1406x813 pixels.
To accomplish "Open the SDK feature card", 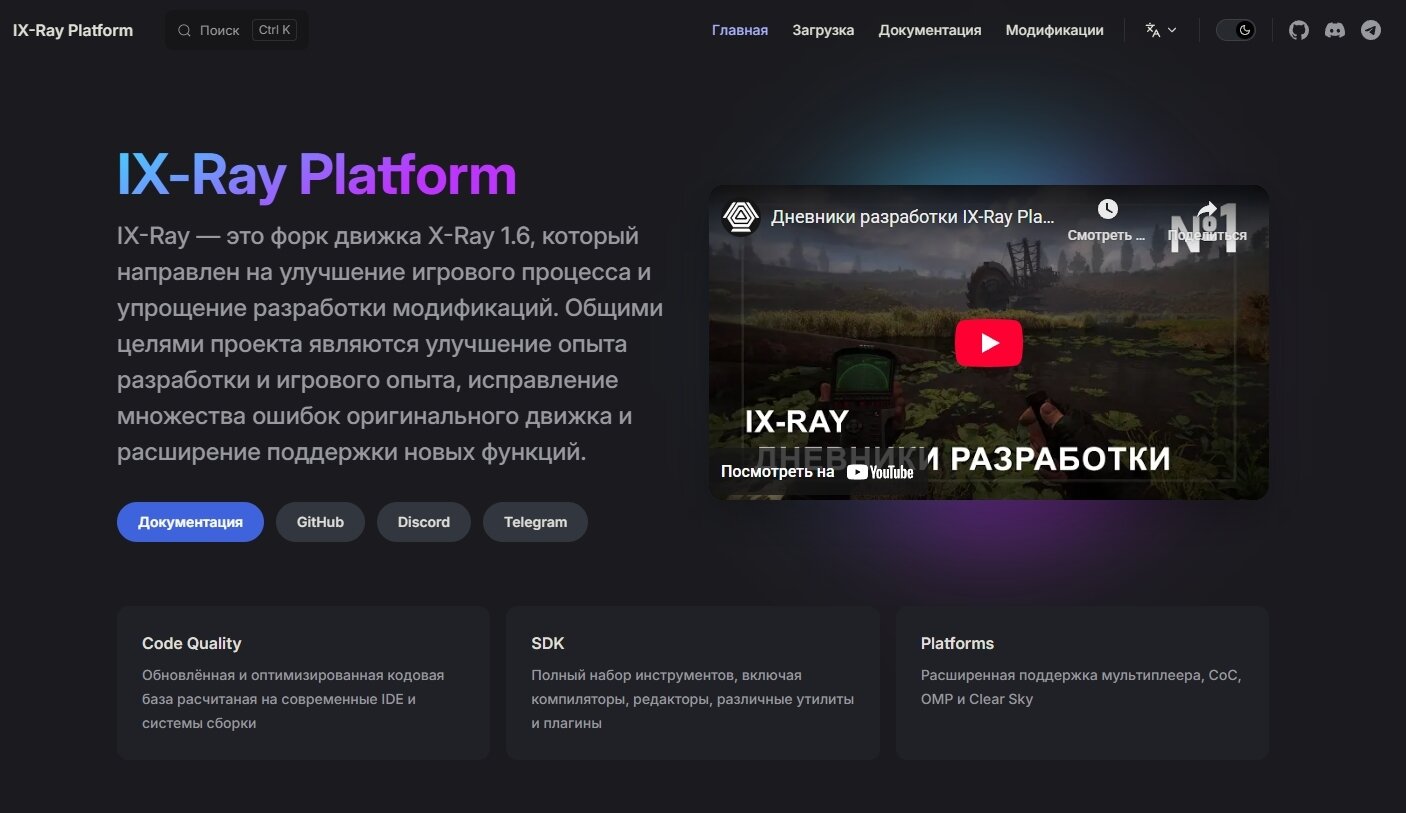I will 693,683.
